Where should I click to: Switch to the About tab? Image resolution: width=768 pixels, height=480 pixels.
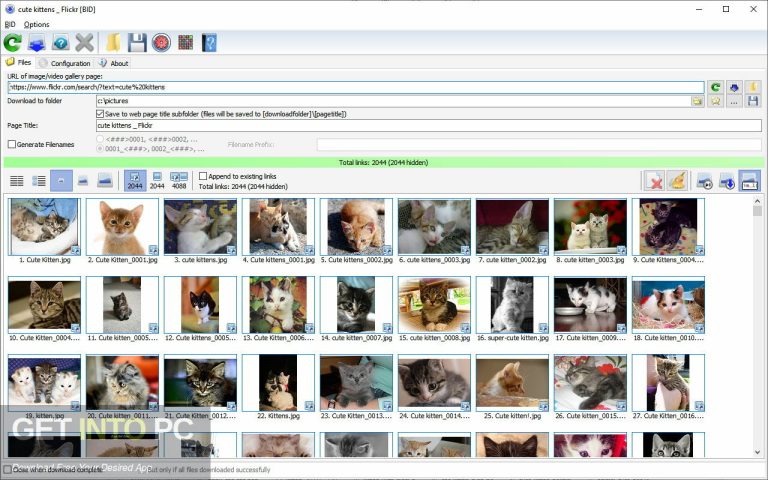click(x=114, y=63)
